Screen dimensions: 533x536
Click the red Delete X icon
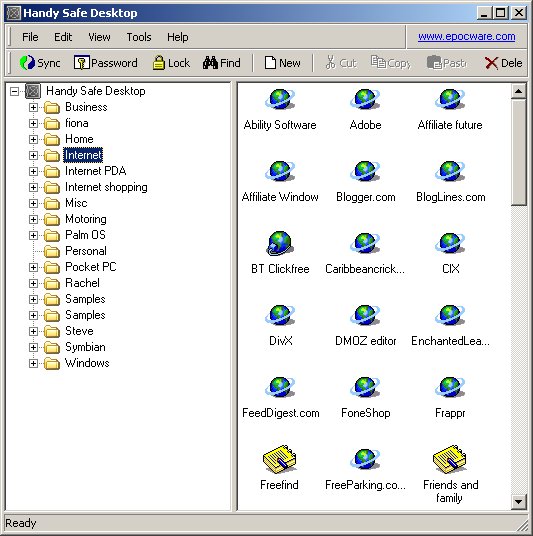click(491, 63)
